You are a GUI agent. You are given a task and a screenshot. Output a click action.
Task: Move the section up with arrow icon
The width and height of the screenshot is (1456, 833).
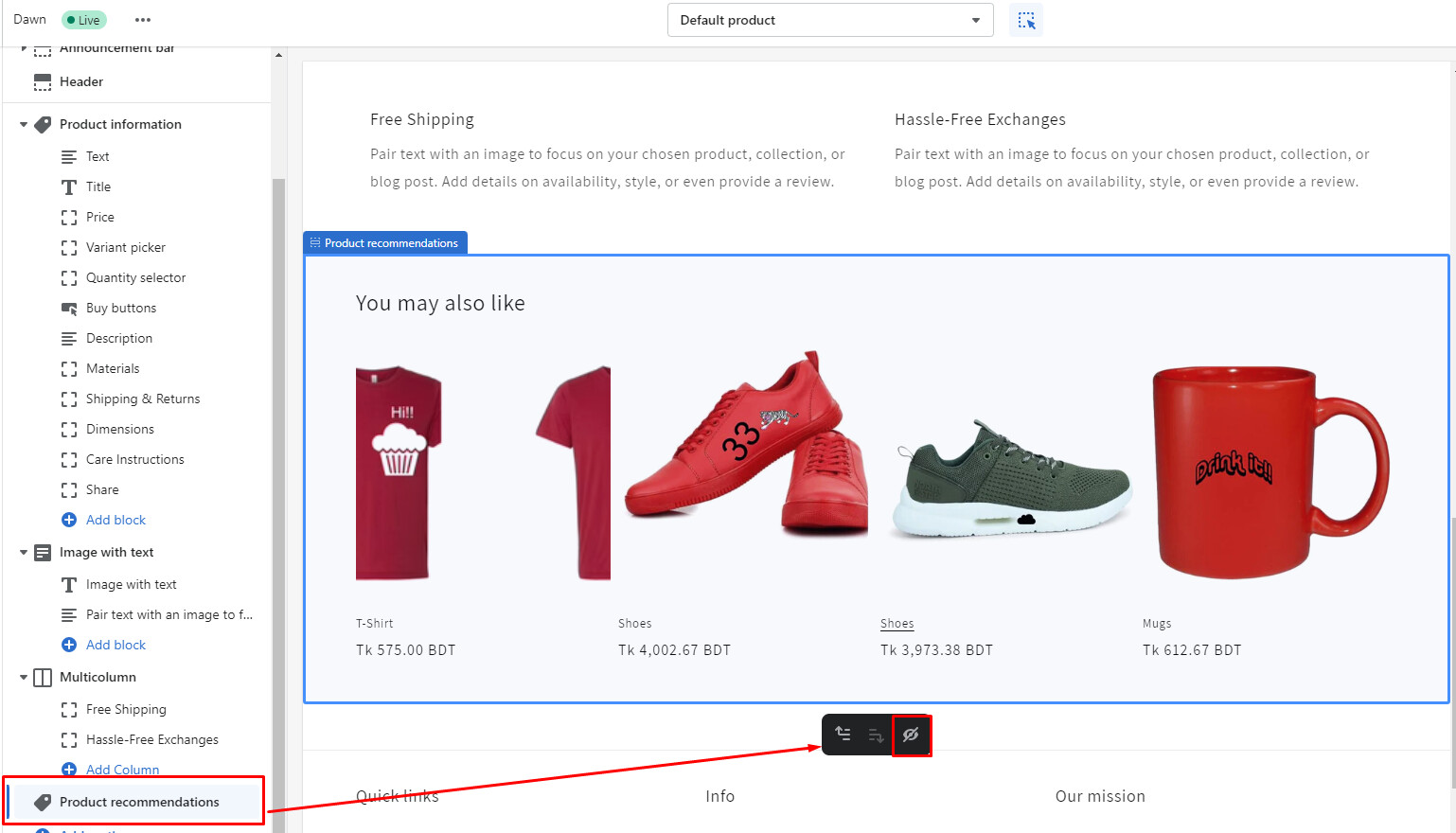pos(843,735)
